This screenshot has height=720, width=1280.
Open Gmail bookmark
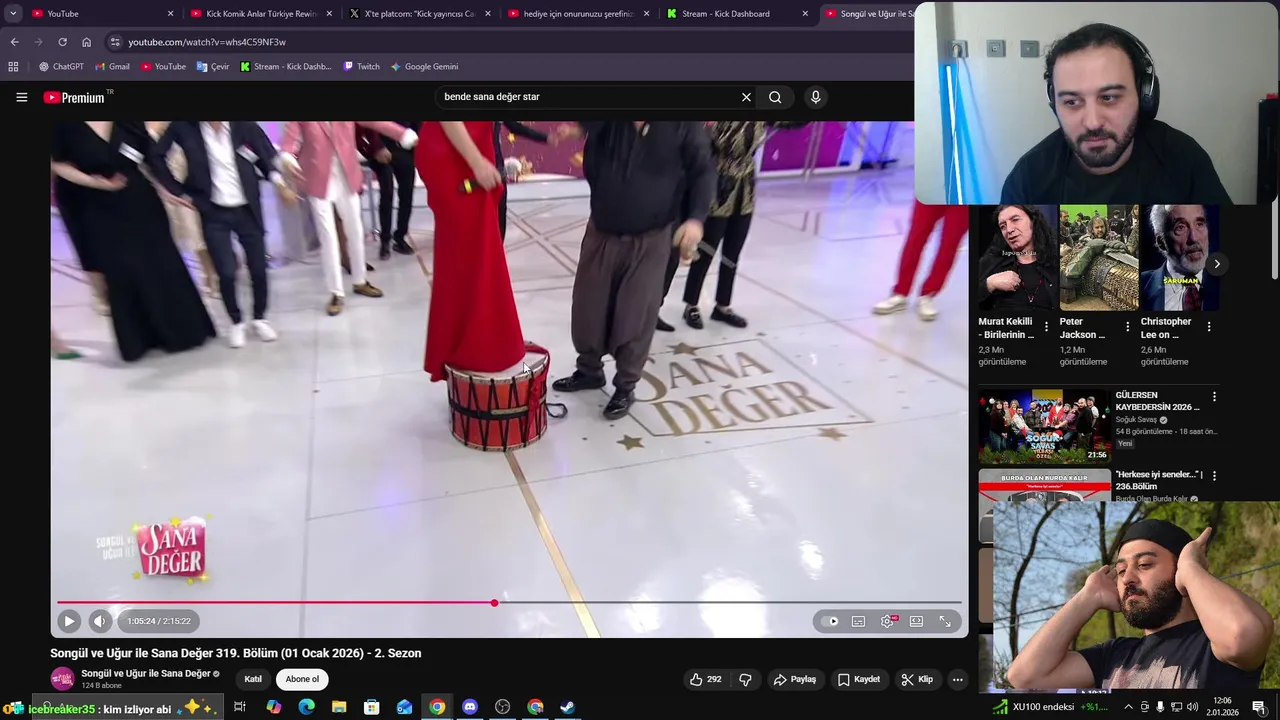(112, 66)
